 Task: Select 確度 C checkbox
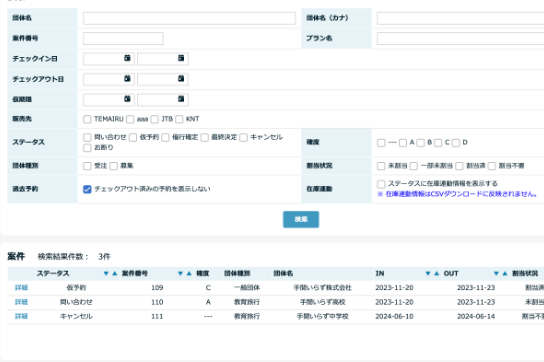tap(438, 143)
